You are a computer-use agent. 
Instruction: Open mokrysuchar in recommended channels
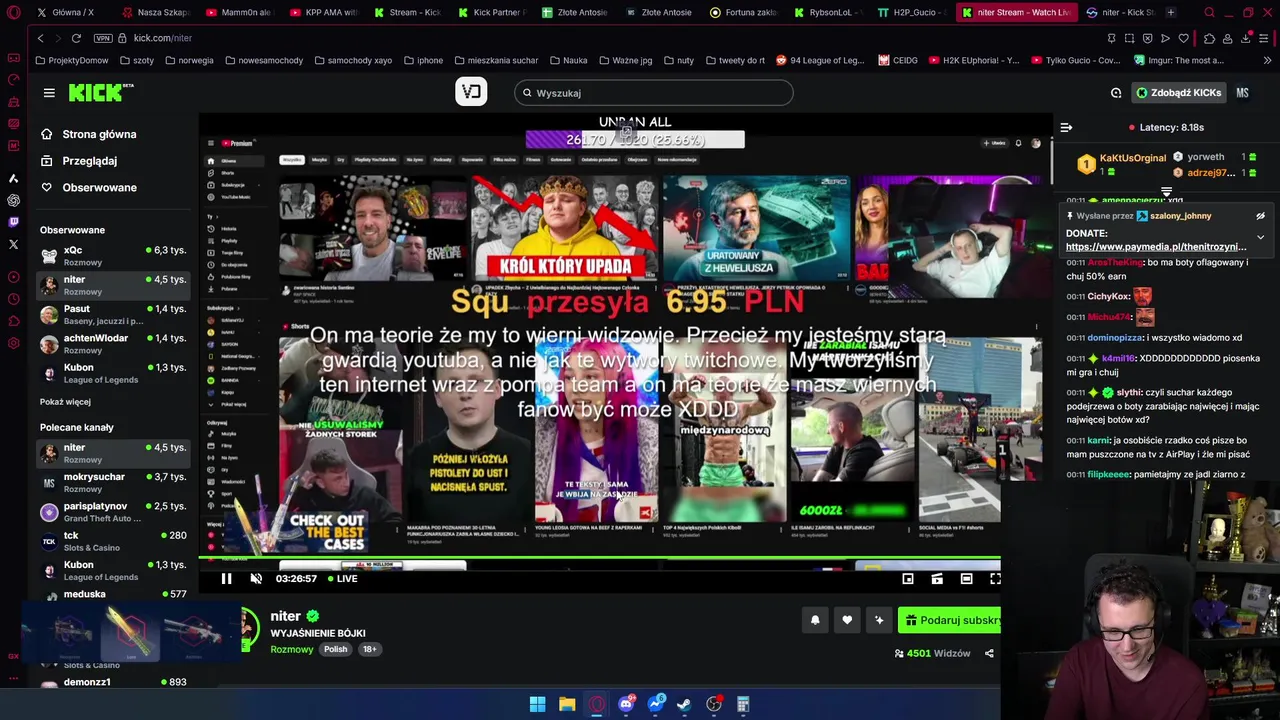coord(112,483)
